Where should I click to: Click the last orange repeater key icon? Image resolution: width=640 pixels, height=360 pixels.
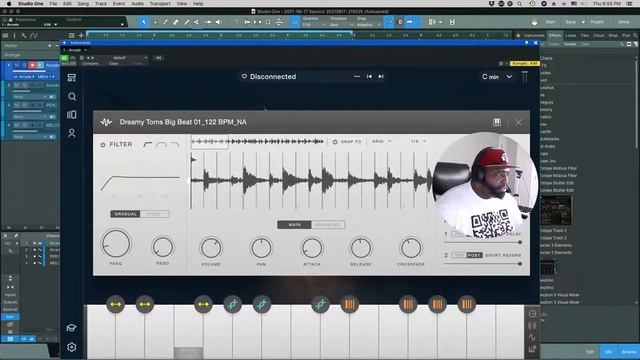point(467,304)
